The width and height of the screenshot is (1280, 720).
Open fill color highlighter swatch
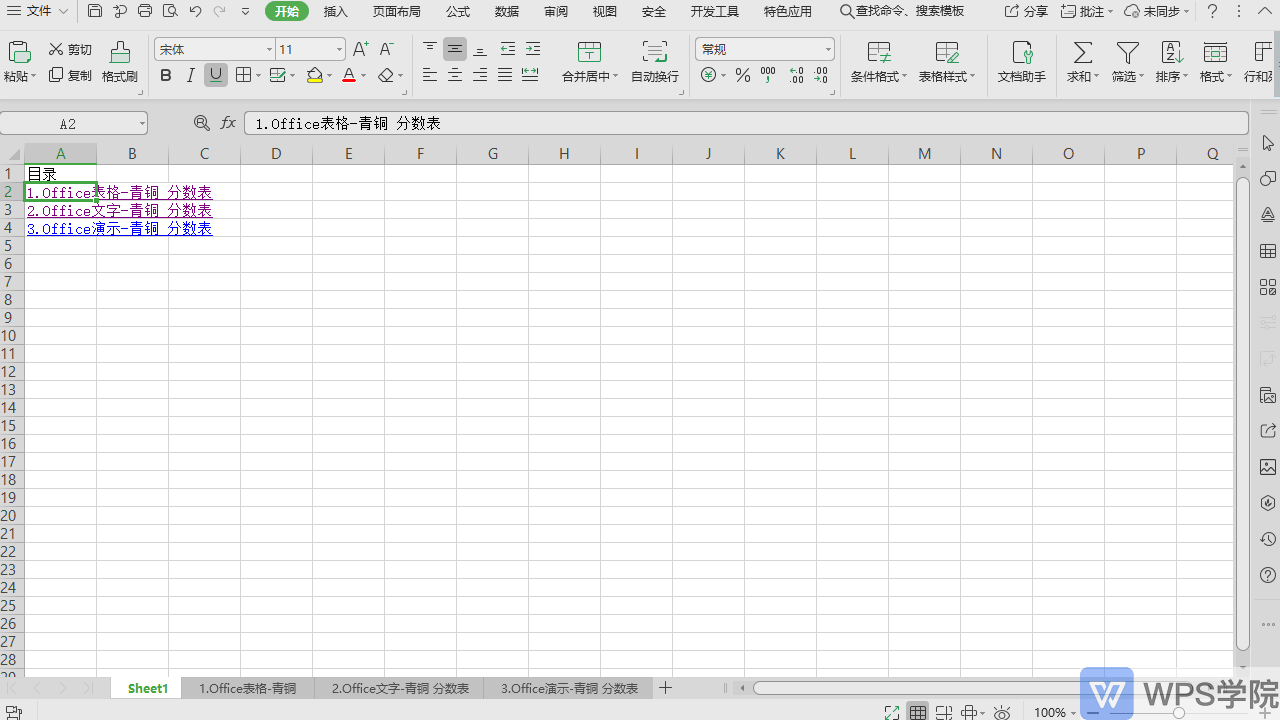(x=315, y=75)
